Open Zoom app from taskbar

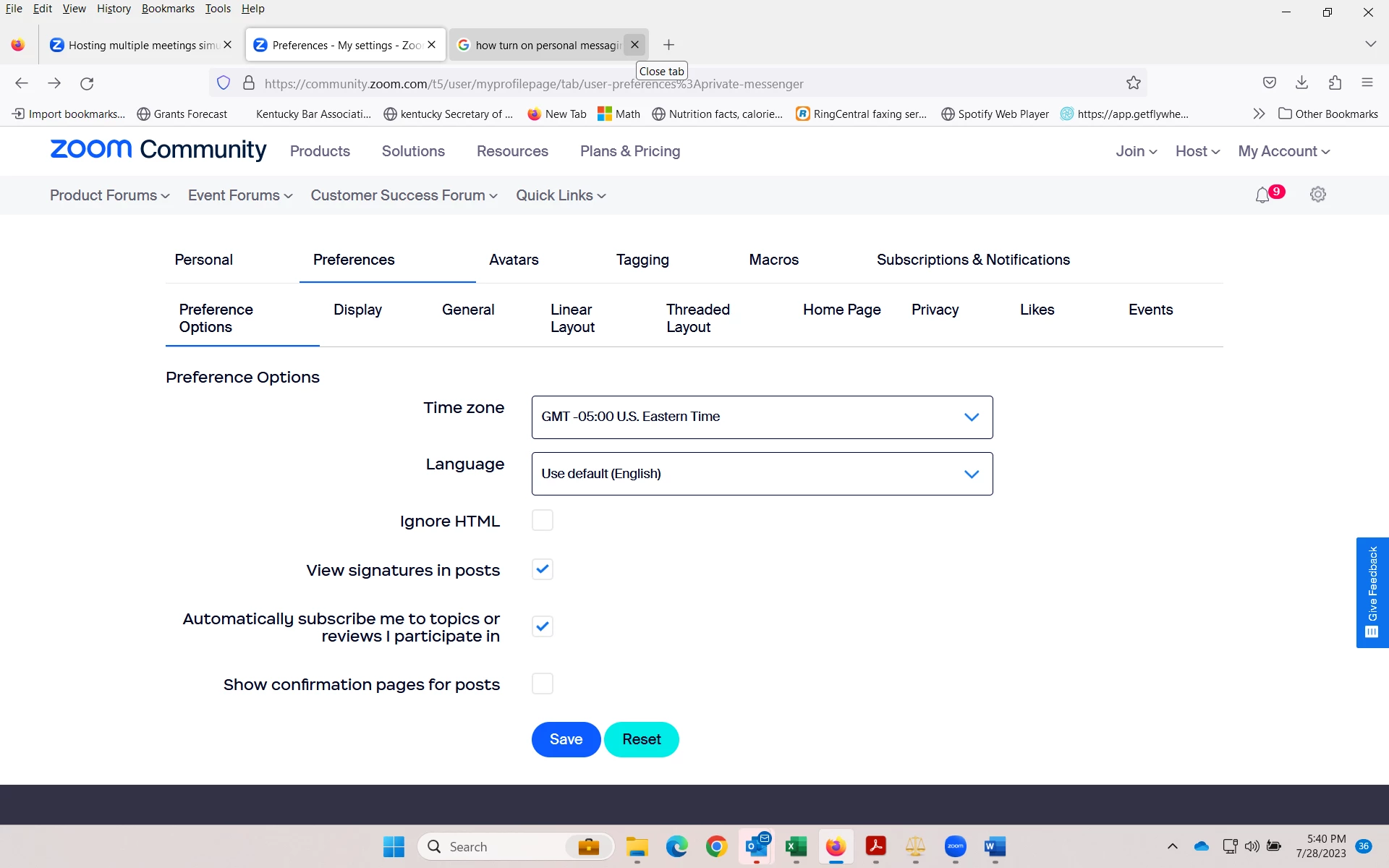coord(955,846)
